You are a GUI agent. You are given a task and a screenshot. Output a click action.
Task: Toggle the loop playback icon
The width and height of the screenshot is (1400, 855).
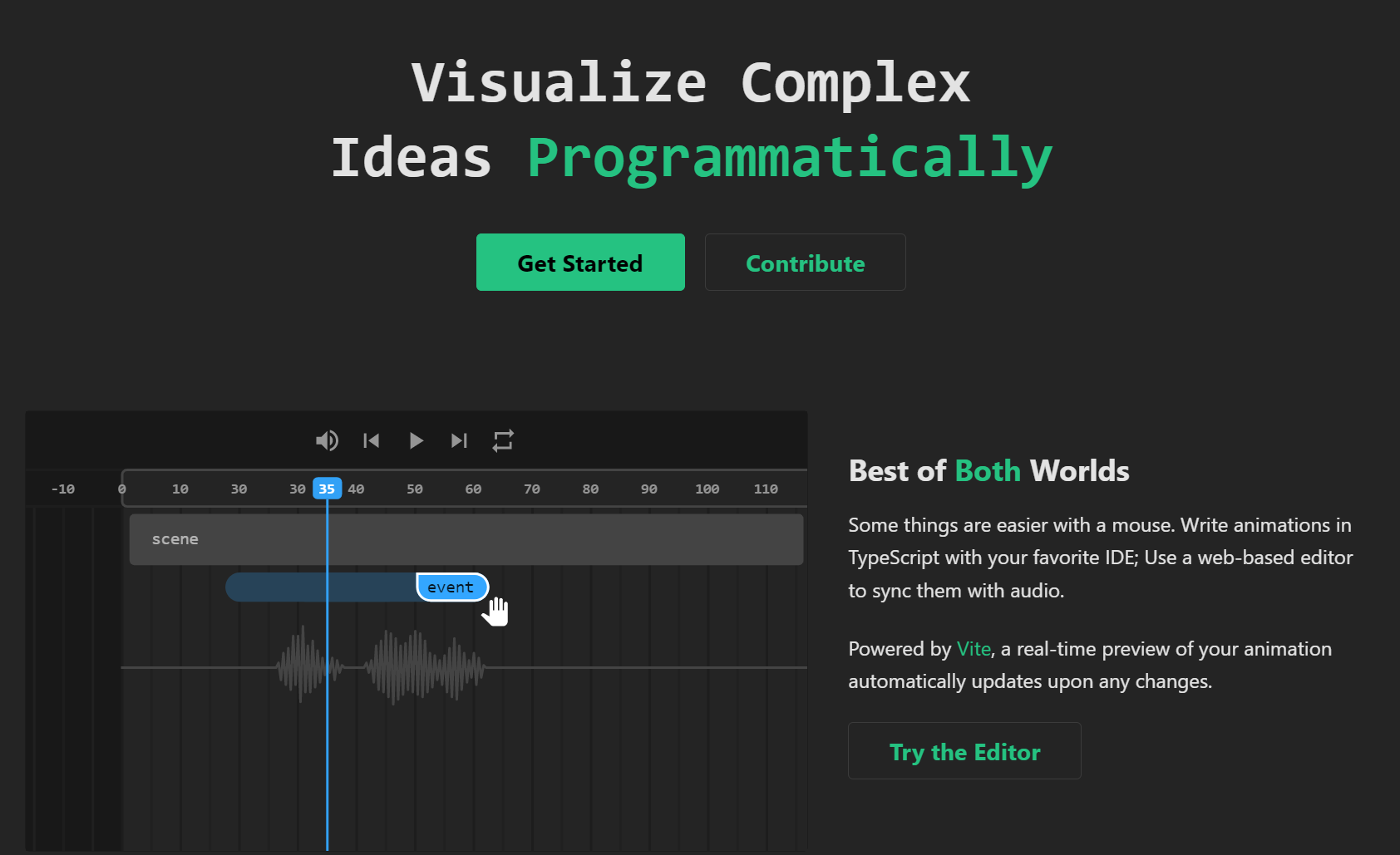503,440
